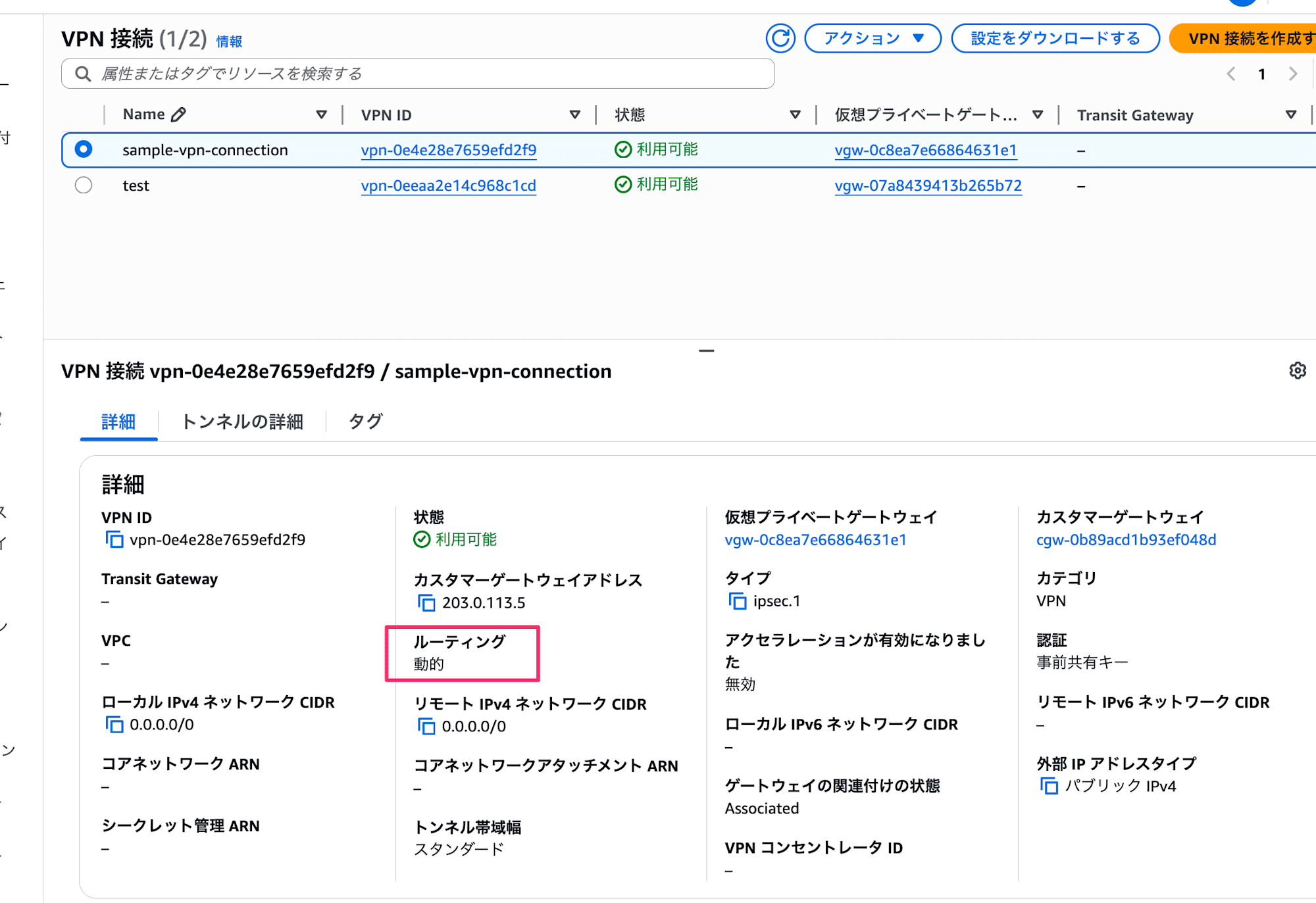Sort by the VPN ID column arrow
This screenshot has width=1316, height=903.
pyautogui.click(x=574, y=115)
